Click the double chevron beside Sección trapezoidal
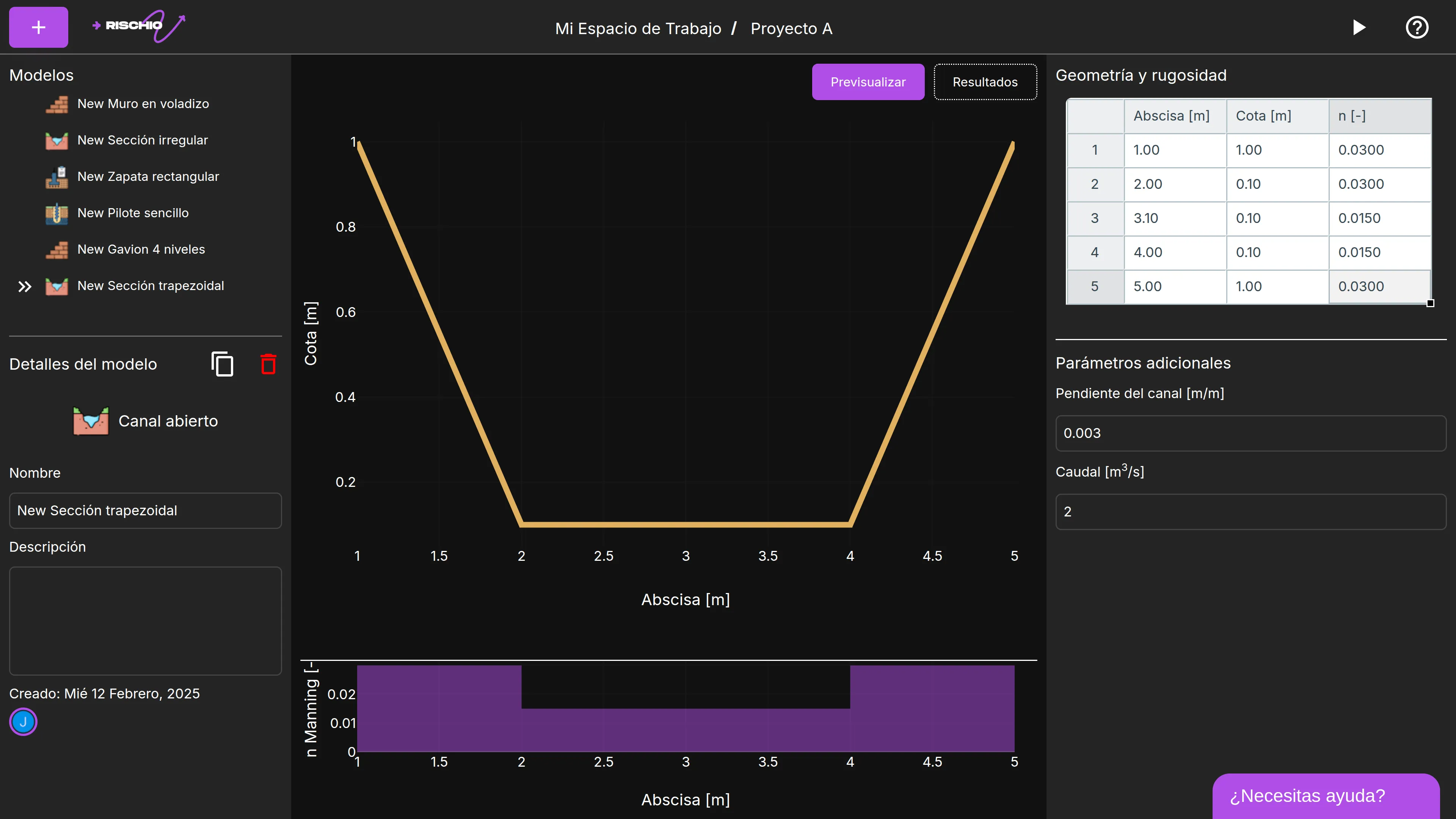Image resolution: width=1456 pixels, height=819 pixels. 24,287
